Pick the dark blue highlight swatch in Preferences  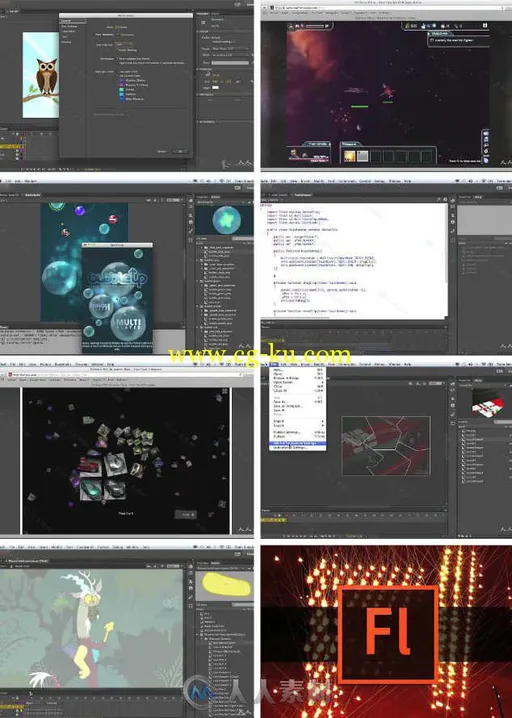[x=121, y=99]
